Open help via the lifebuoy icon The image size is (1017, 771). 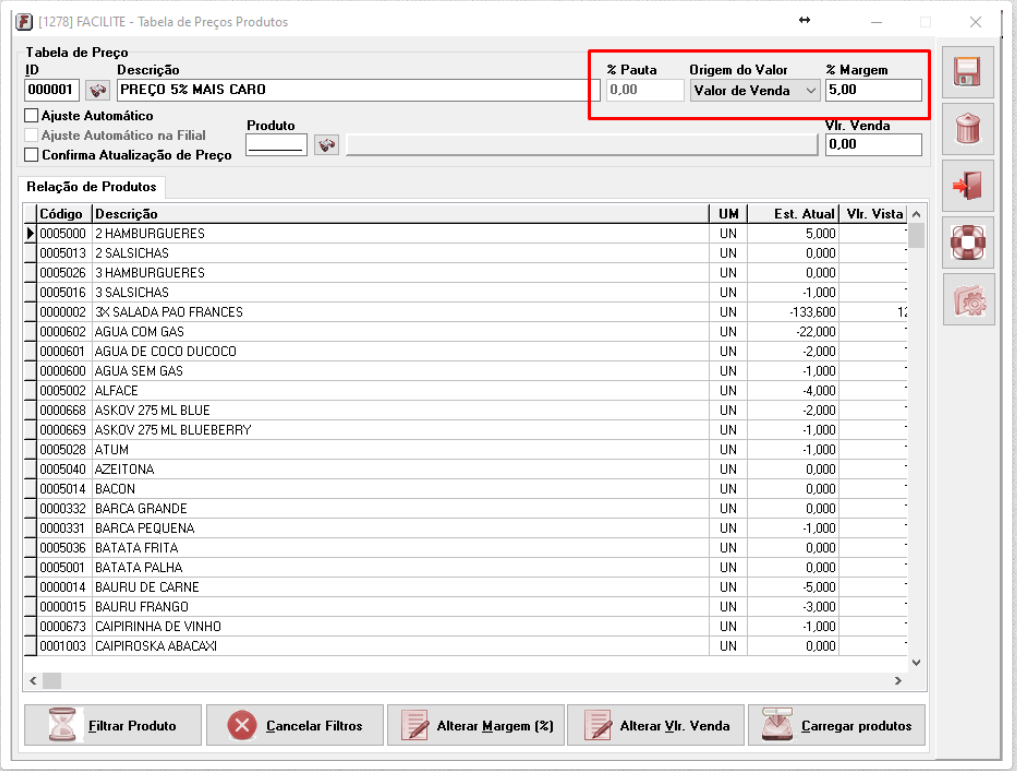(x=967, y=243)
